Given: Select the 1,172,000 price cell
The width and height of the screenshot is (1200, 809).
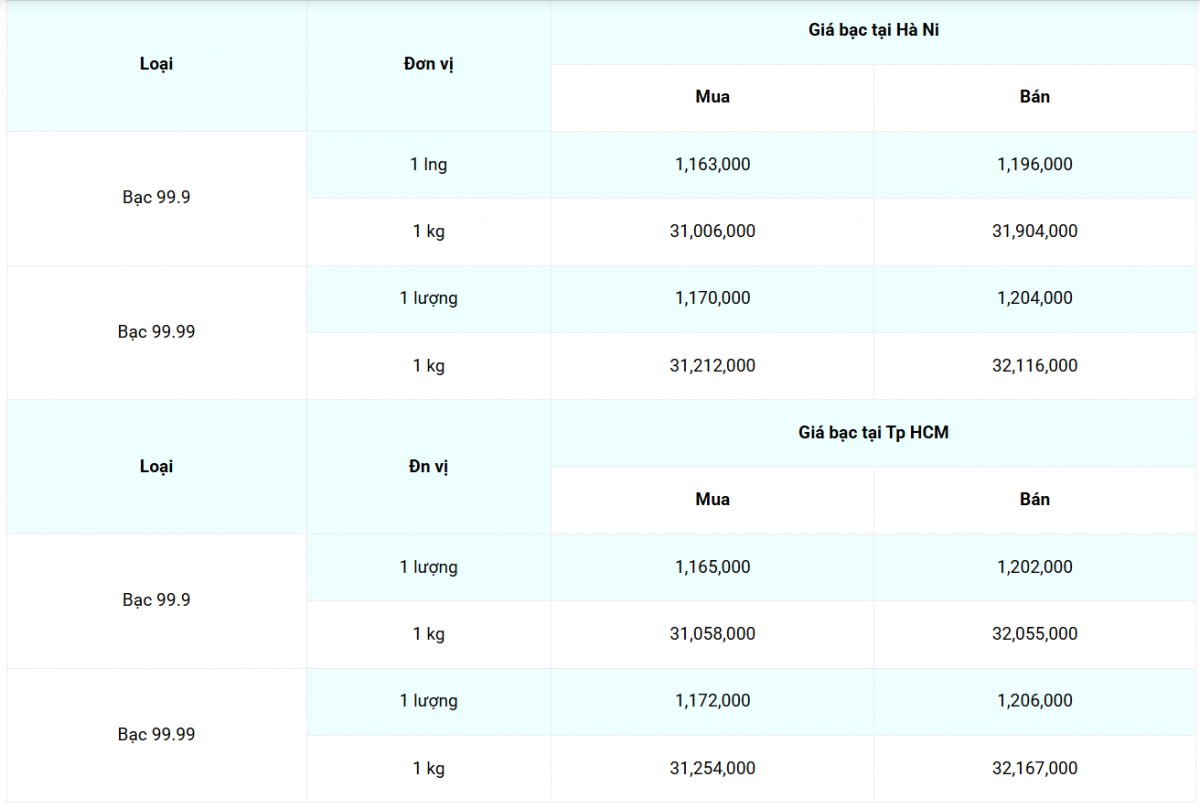Looking at the screenshot, I should 712,701.
